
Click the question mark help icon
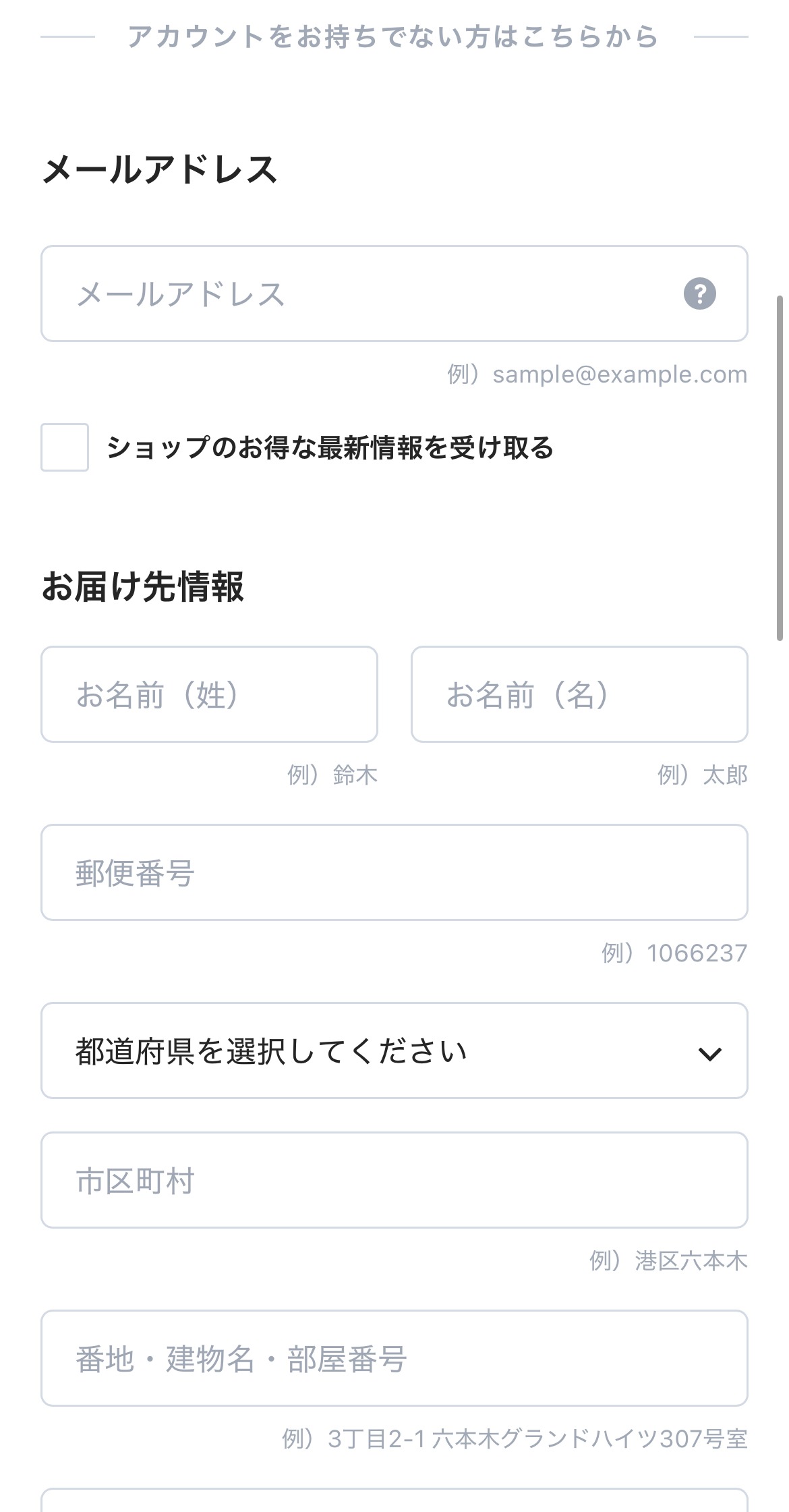click(700, 294)
